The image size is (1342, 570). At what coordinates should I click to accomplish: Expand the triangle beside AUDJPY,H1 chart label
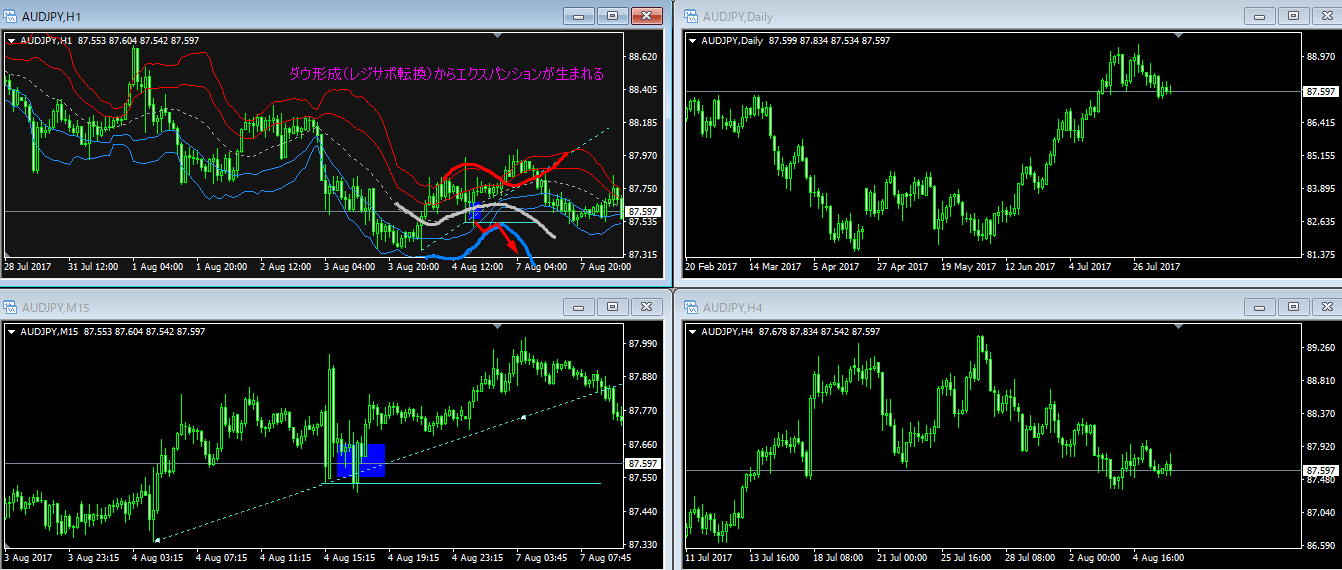click(11, 41)
